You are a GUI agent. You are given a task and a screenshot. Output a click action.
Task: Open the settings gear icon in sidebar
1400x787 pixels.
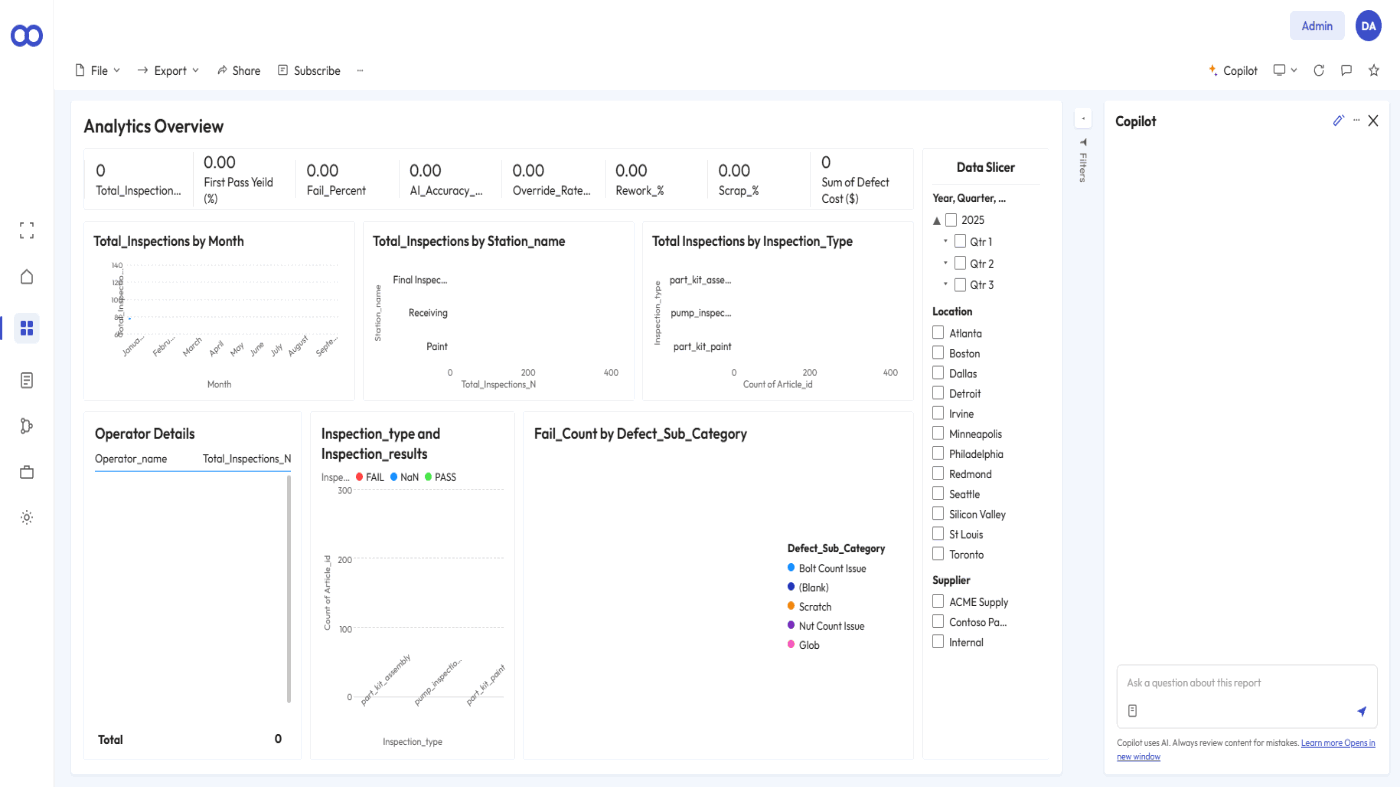27,517
